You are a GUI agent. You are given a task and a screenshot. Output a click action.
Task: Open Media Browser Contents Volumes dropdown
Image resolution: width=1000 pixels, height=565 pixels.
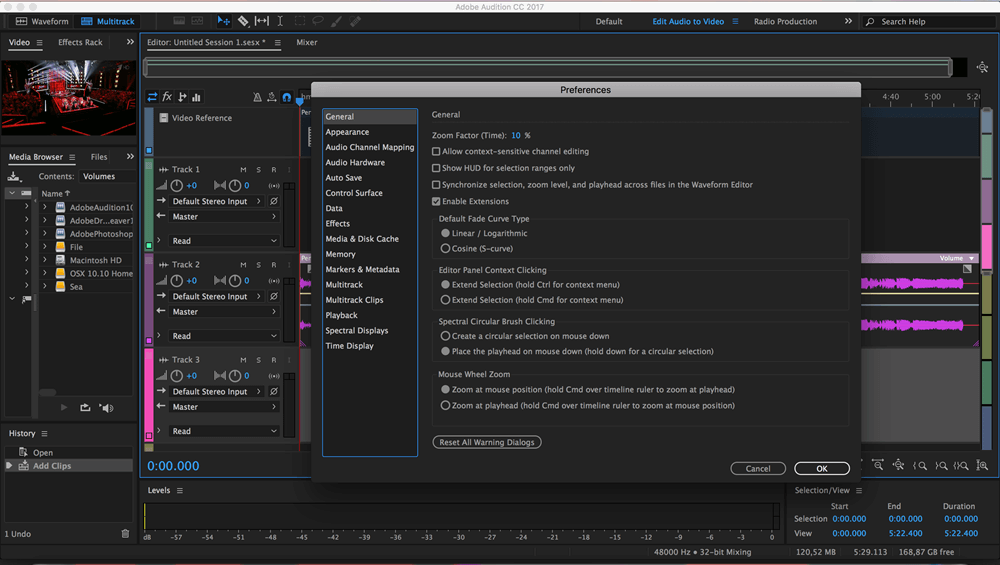(x=107, y=177)
